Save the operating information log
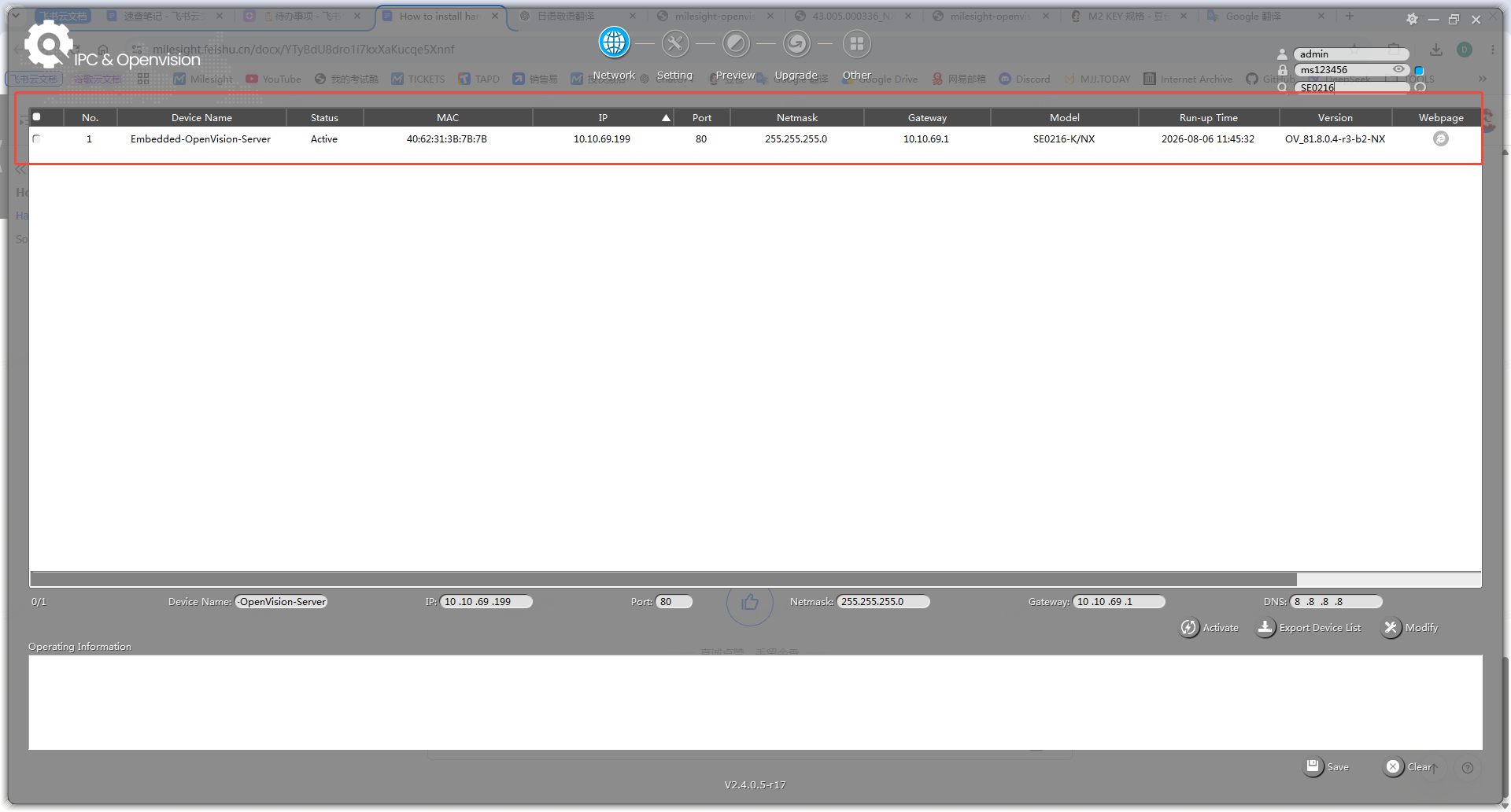The height and width of the screenshot is (812, 1511). coord(1327,766)
